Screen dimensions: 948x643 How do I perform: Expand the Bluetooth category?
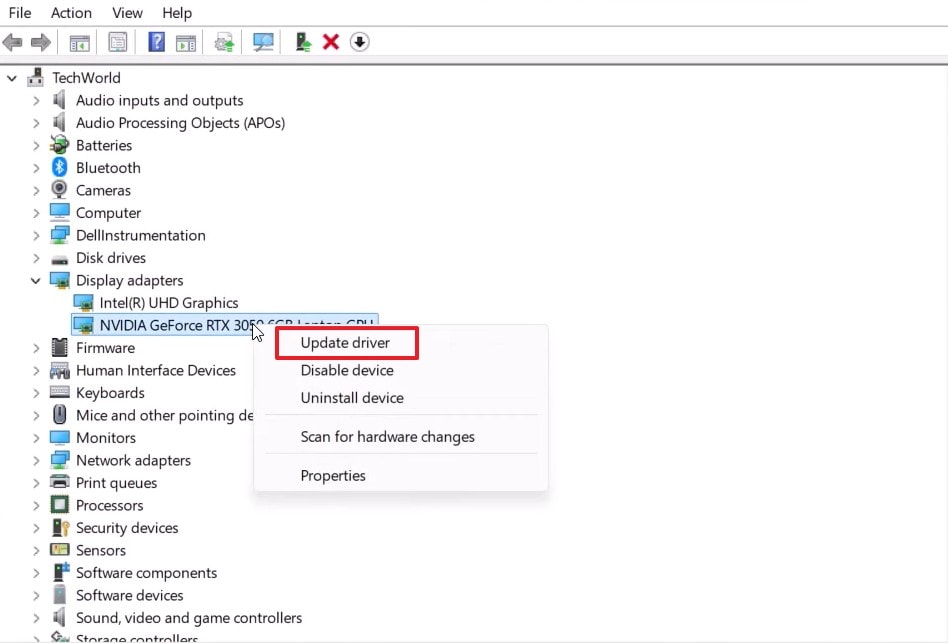click(x=37, y=167)
